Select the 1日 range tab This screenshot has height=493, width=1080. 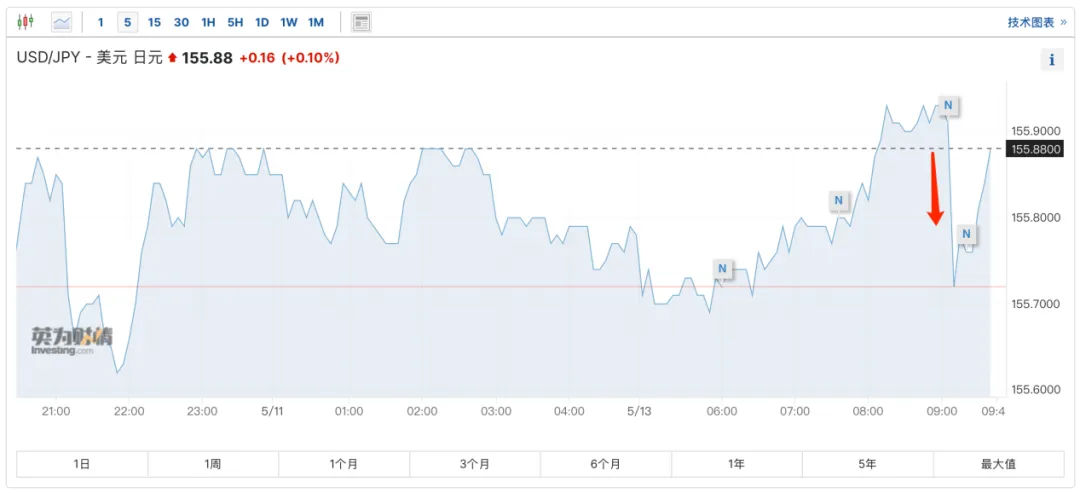[82, 464]
